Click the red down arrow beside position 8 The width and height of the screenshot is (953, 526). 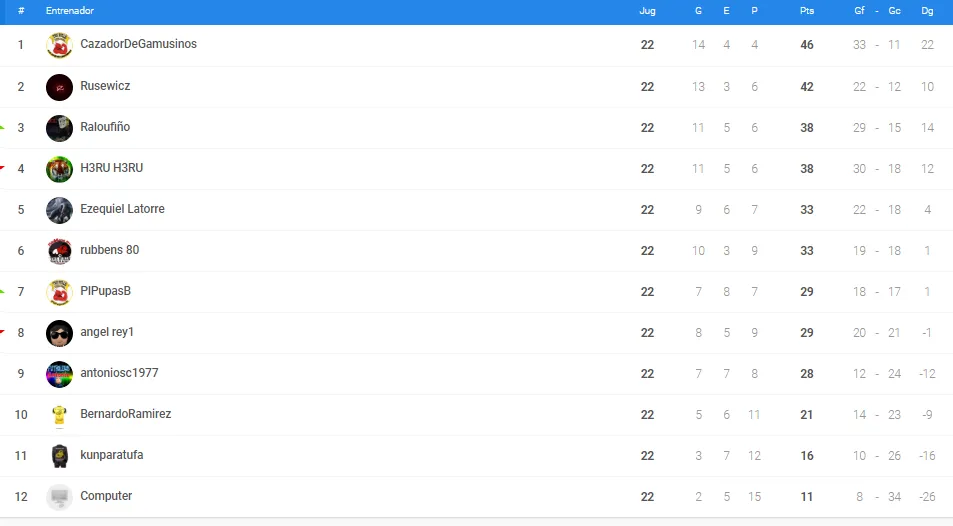[x=2, y=331]
